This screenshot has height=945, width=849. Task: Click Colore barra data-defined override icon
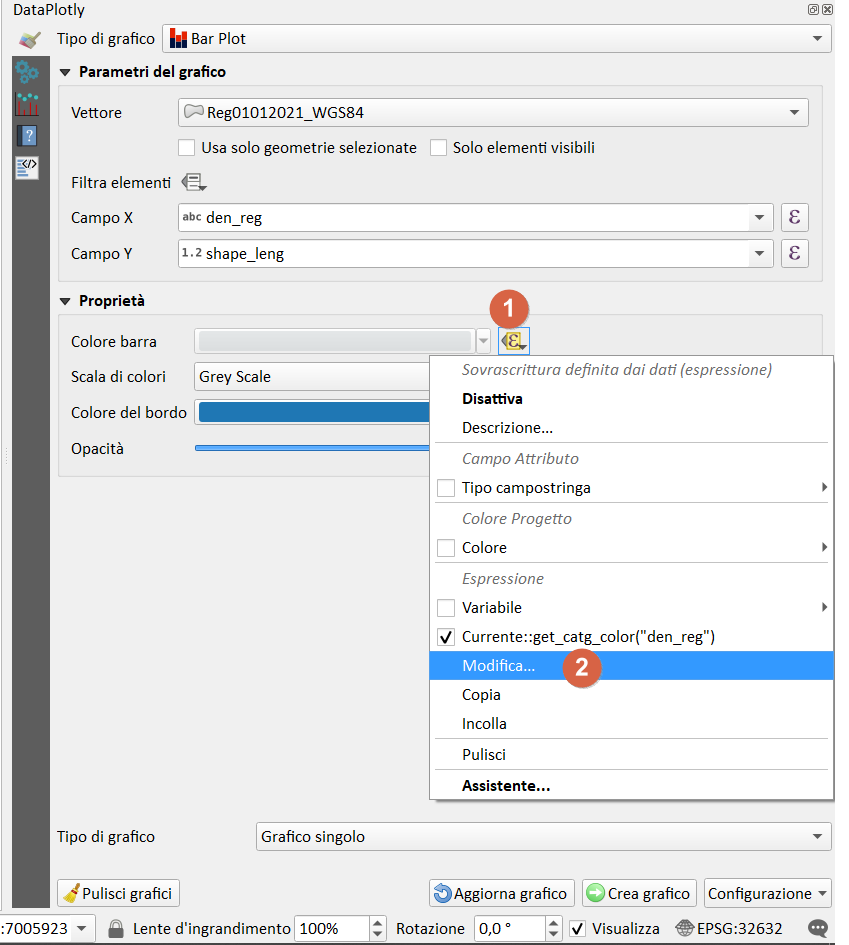(514, 341)
